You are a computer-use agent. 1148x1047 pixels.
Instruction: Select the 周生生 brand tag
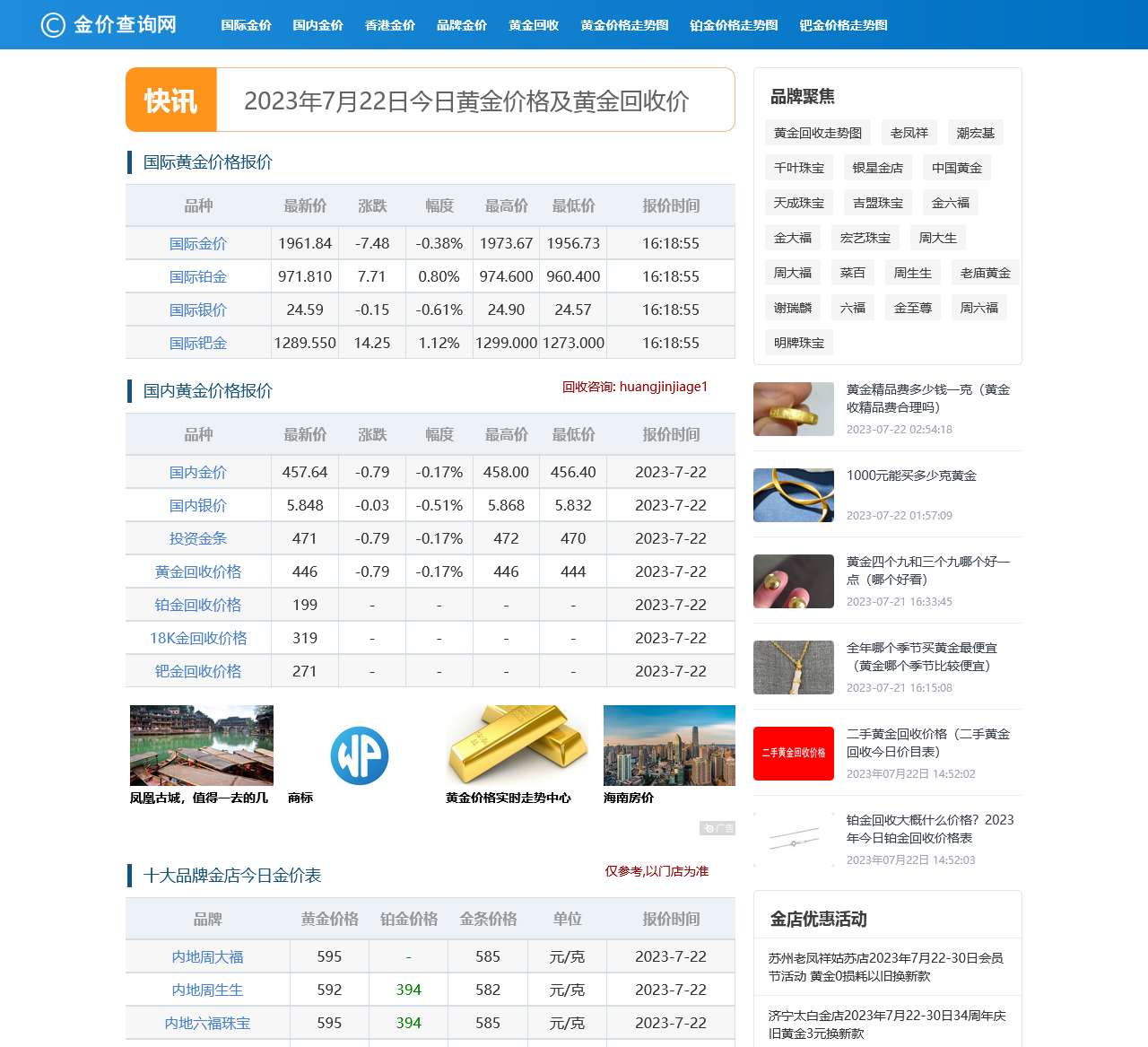(913, 273)
